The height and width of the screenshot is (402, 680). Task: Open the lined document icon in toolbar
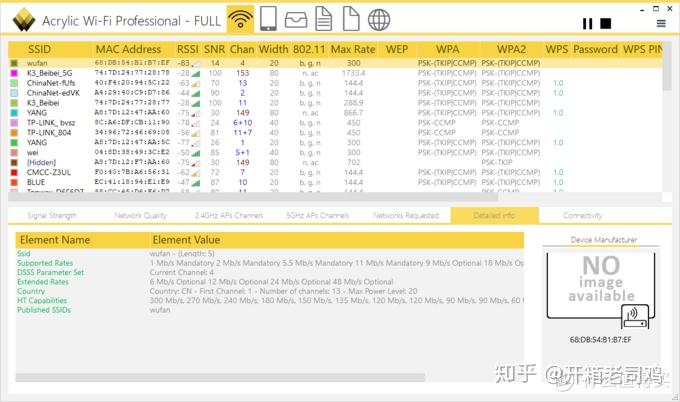coord(324,20)
